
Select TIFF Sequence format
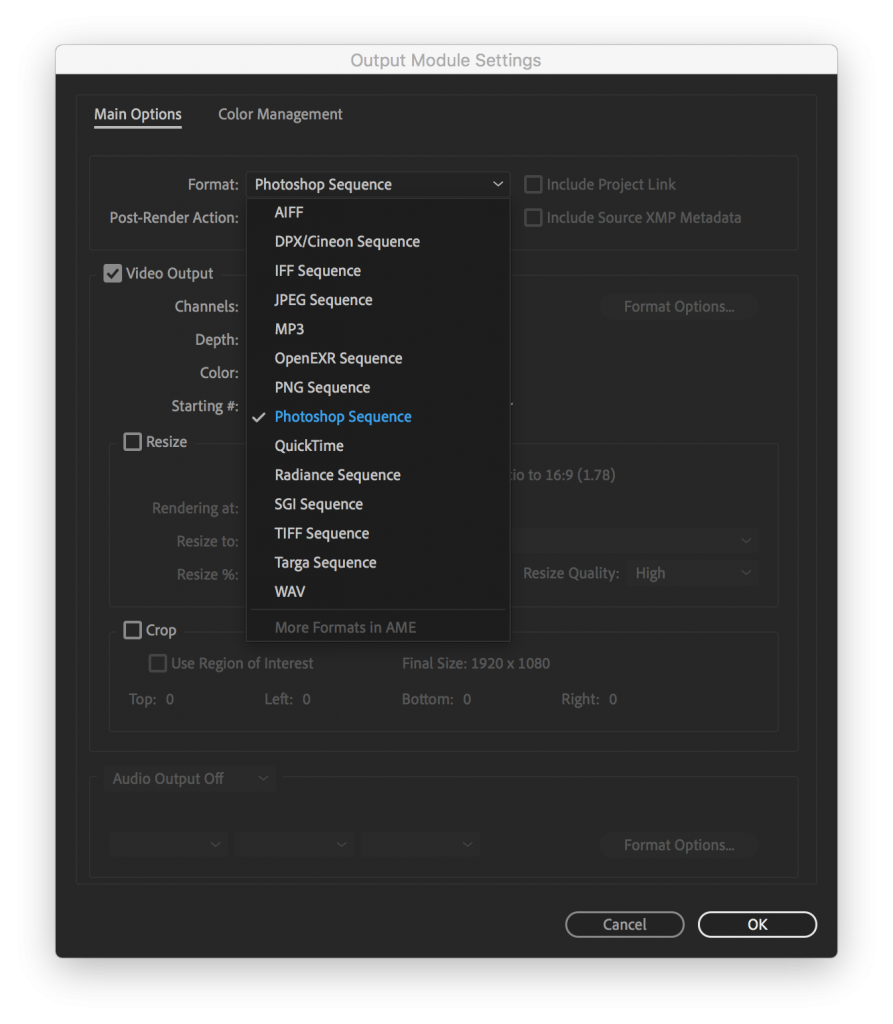click(378, 534)
